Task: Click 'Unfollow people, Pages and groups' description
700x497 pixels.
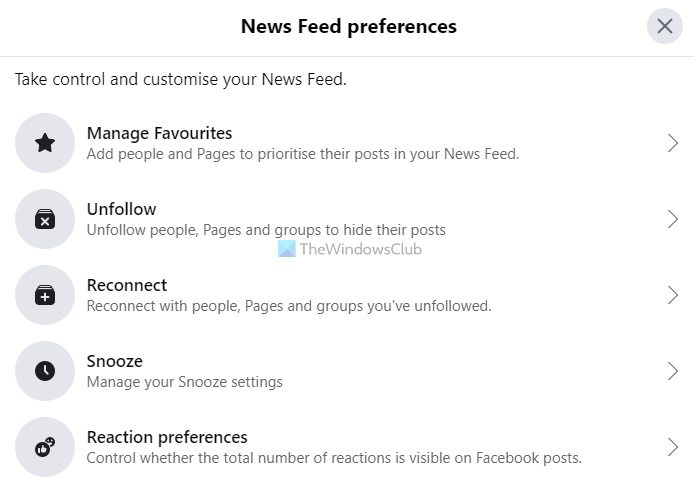Action: coord(266,230)
